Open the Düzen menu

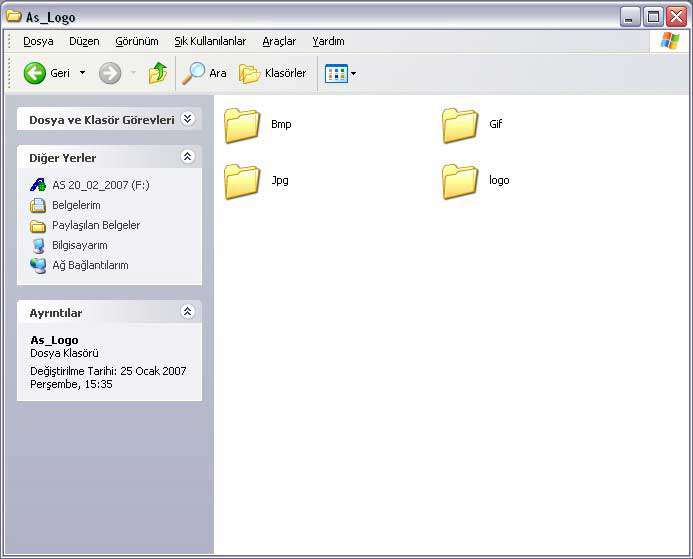(84, 41)
